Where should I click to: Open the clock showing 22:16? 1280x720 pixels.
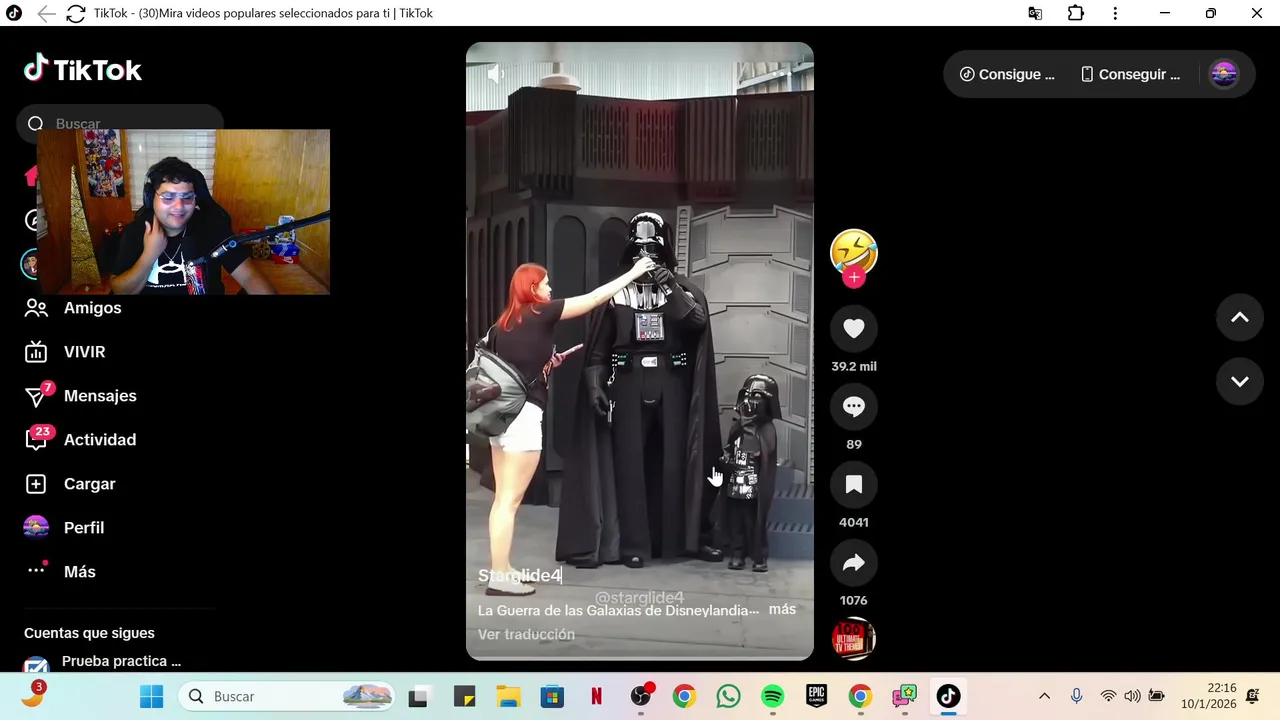coord(1208,696)
